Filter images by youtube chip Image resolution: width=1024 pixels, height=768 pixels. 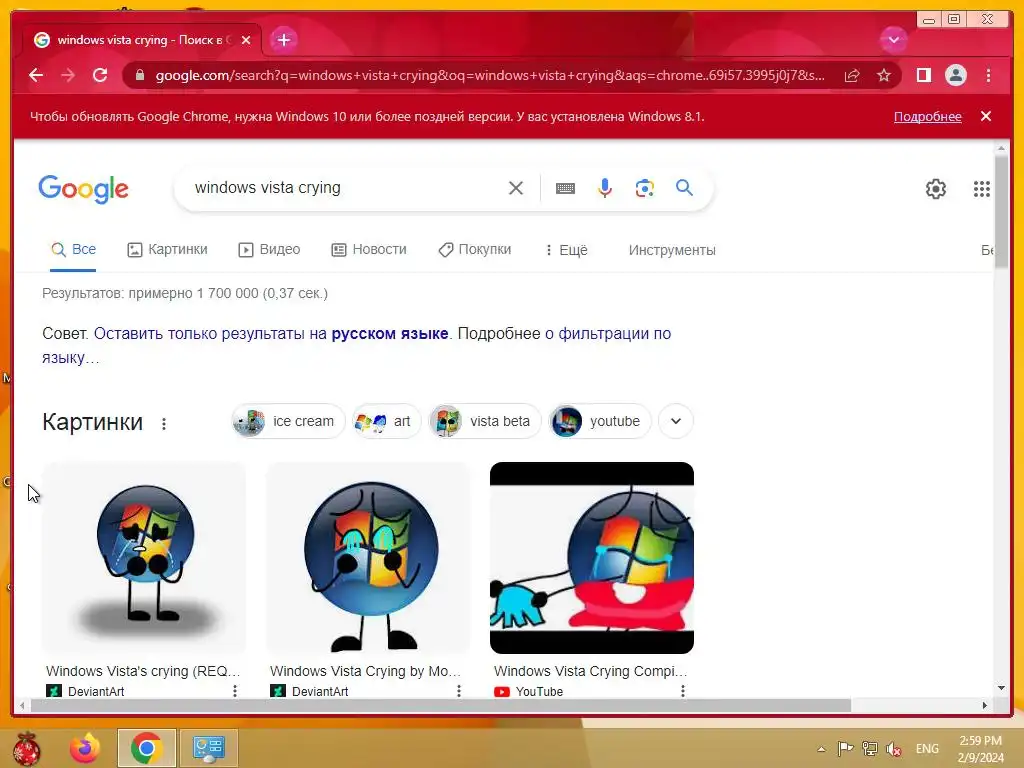click(x=600, y=421)
